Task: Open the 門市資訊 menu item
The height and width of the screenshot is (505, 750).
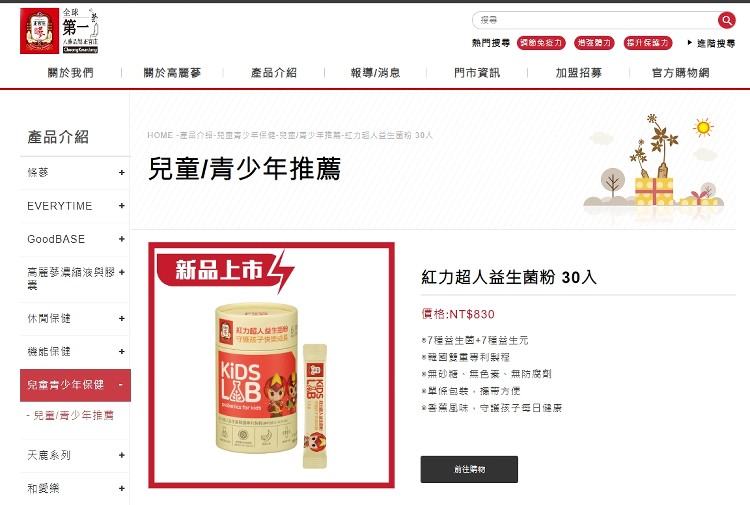Action: click(477, 73)
